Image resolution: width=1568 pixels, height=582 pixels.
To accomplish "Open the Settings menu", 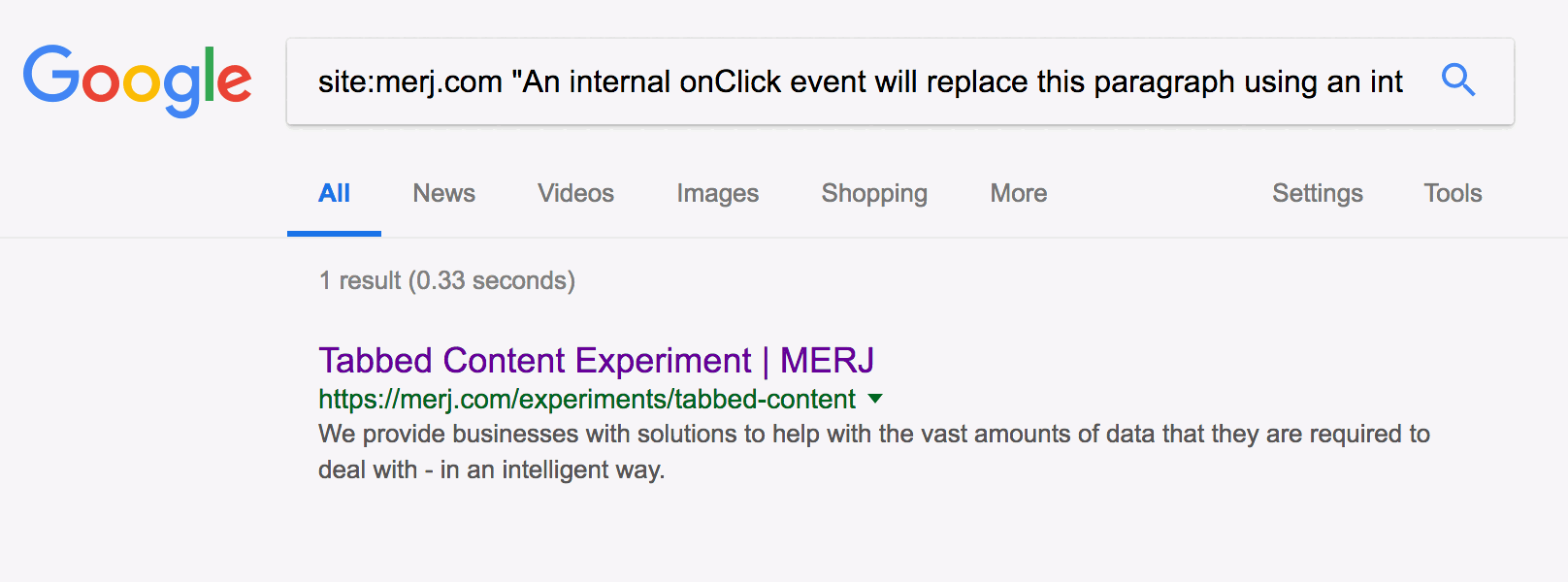I will [x=1317, y=193].
